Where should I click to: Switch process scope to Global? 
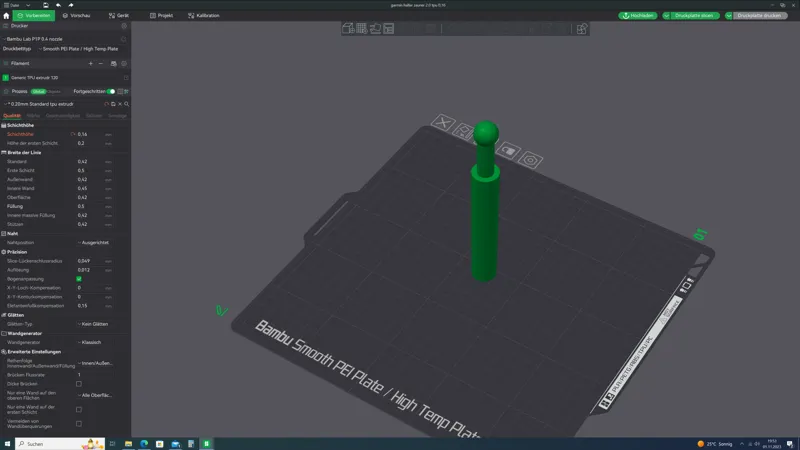pos(38,92)
